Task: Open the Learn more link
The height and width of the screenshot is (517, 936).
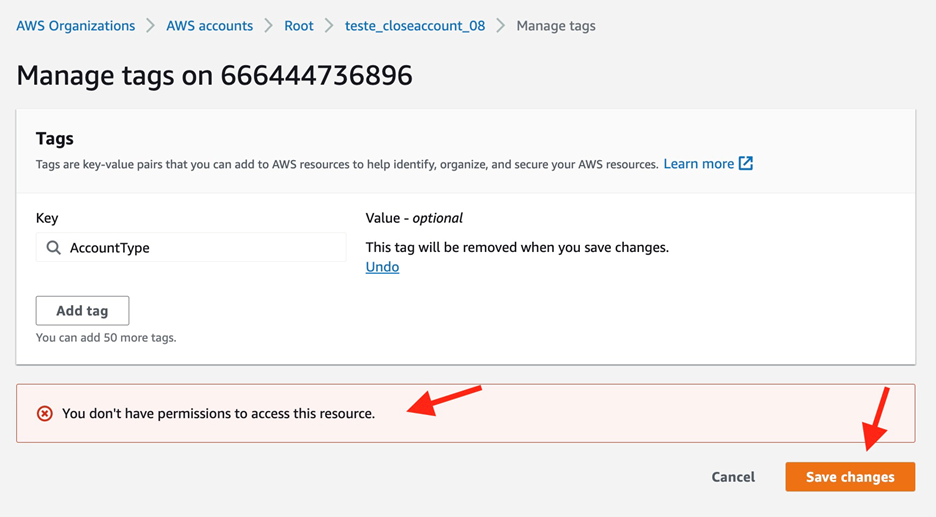Action: pos(698,164)
